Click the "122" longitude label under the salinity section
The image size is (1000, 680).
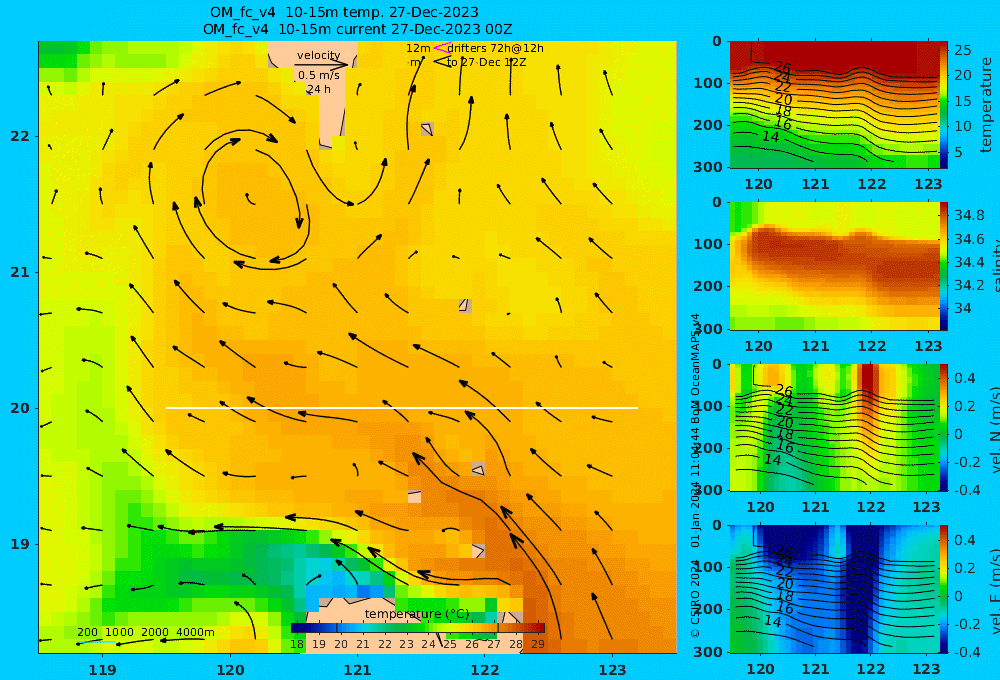(871, 346)
